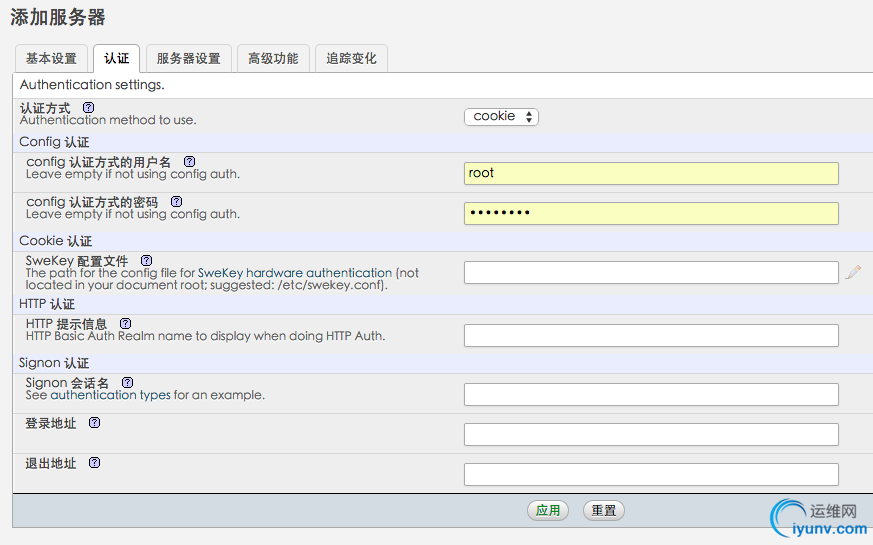
Task: Click help icon beside 登录地址
Action: (95, 423)
